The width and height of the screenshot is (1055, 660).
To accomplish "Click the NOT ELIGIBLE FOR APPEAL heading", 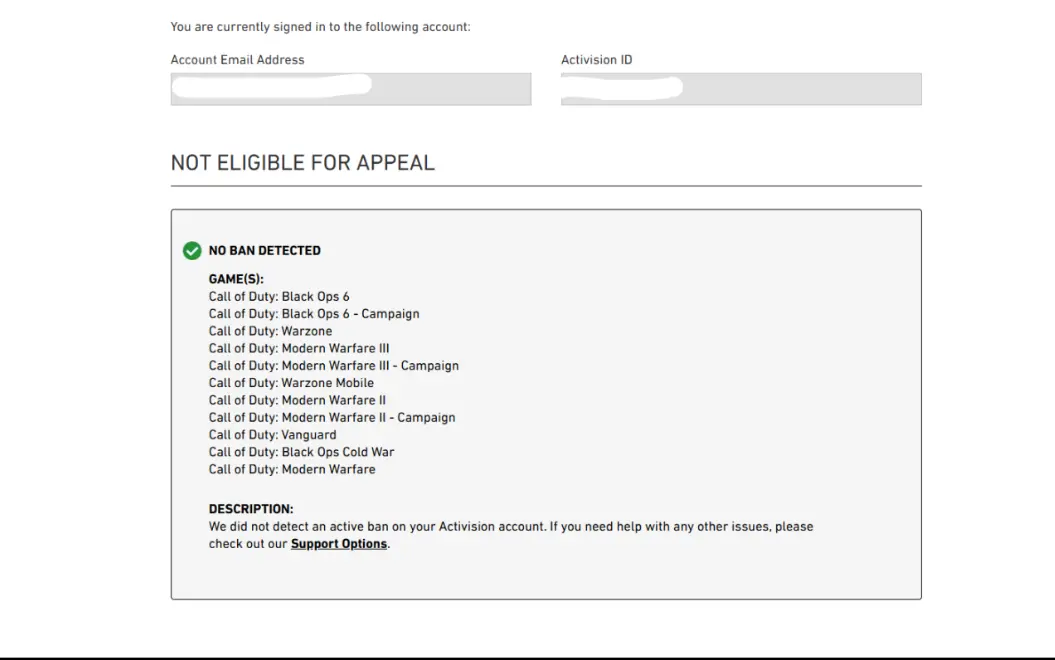I will [303, 163].
